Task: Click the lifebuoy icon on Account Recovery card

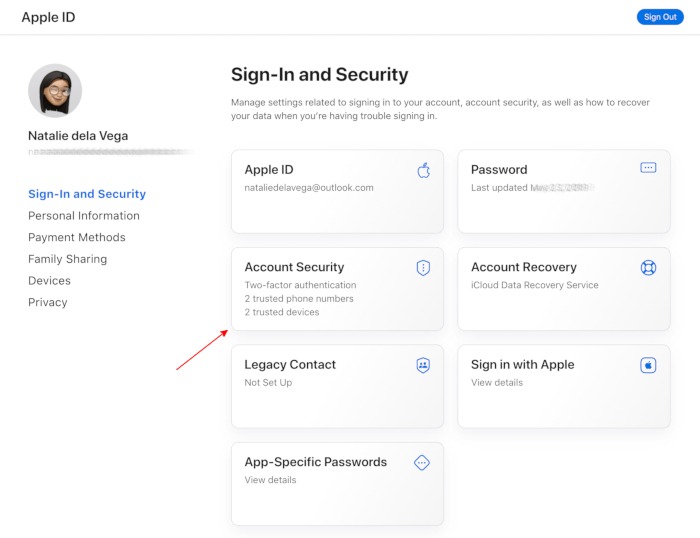Action: pos(648,267)
